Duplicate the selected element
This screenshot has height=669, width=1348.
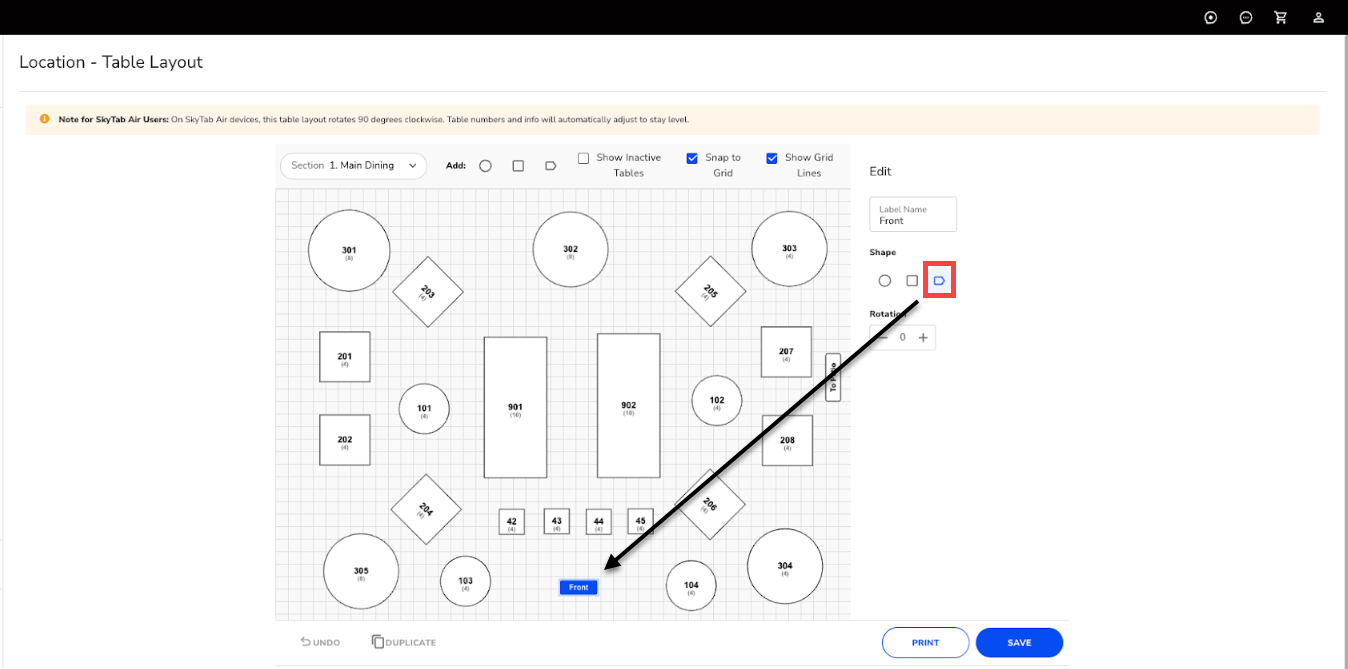click(404, 642)
